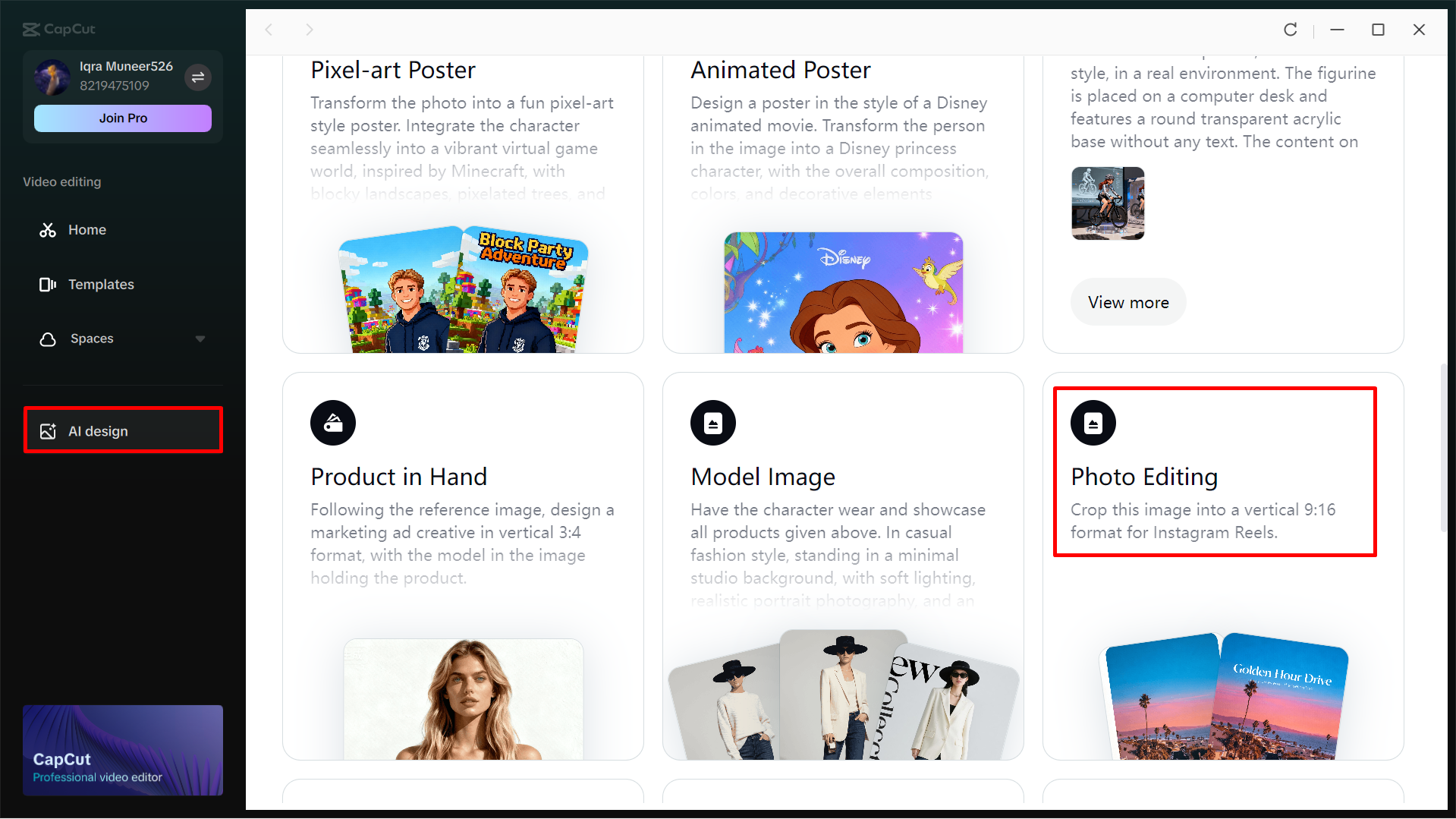This screenshot has height=819, width=1456.
Task: Open the Pixel-art Poster card title
Action: [393, 70]
